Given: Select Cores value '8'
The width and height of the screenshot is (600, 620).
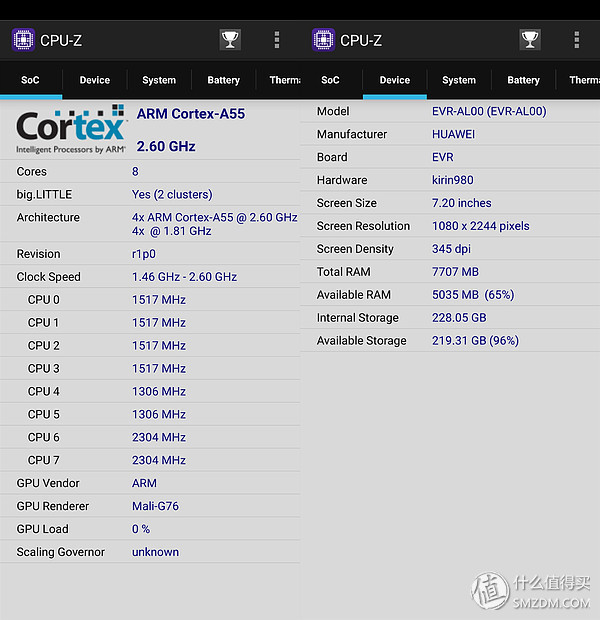Looking at the screenshot, I should coord(135,172).
